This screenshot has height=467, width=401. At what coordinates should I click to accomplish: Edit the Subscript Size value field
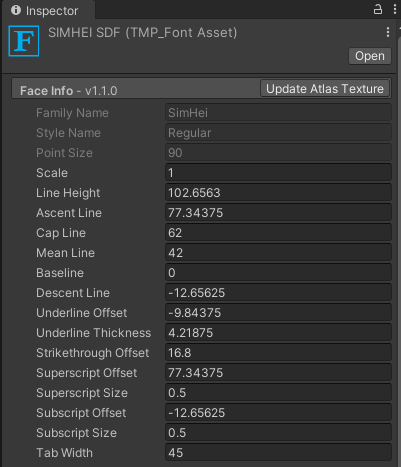tap(278, 433)
